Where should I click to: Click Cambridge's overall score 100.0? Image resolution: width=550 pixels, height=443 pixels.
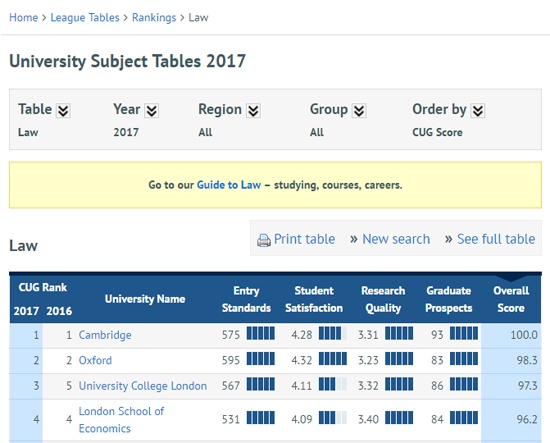click(524, 335)
